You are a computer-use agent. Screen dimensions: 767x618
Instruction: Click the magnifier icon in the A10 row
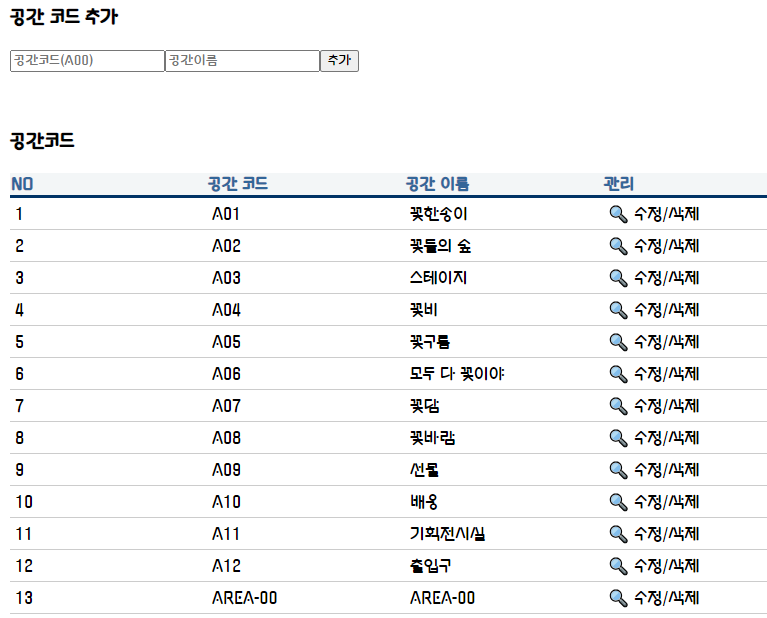(618, 502)
